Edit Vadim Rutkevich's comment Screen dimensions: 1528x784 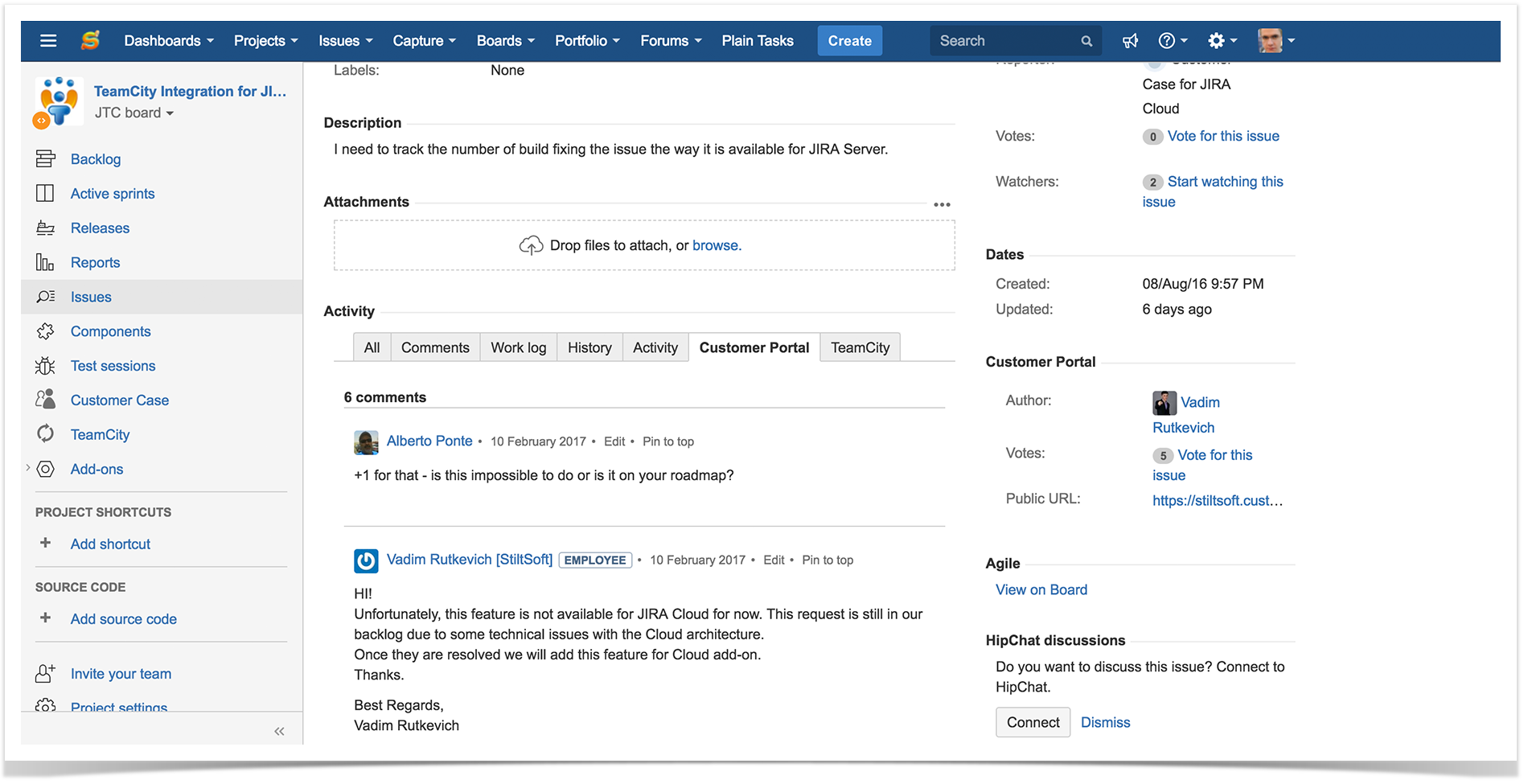coord(774,560)
